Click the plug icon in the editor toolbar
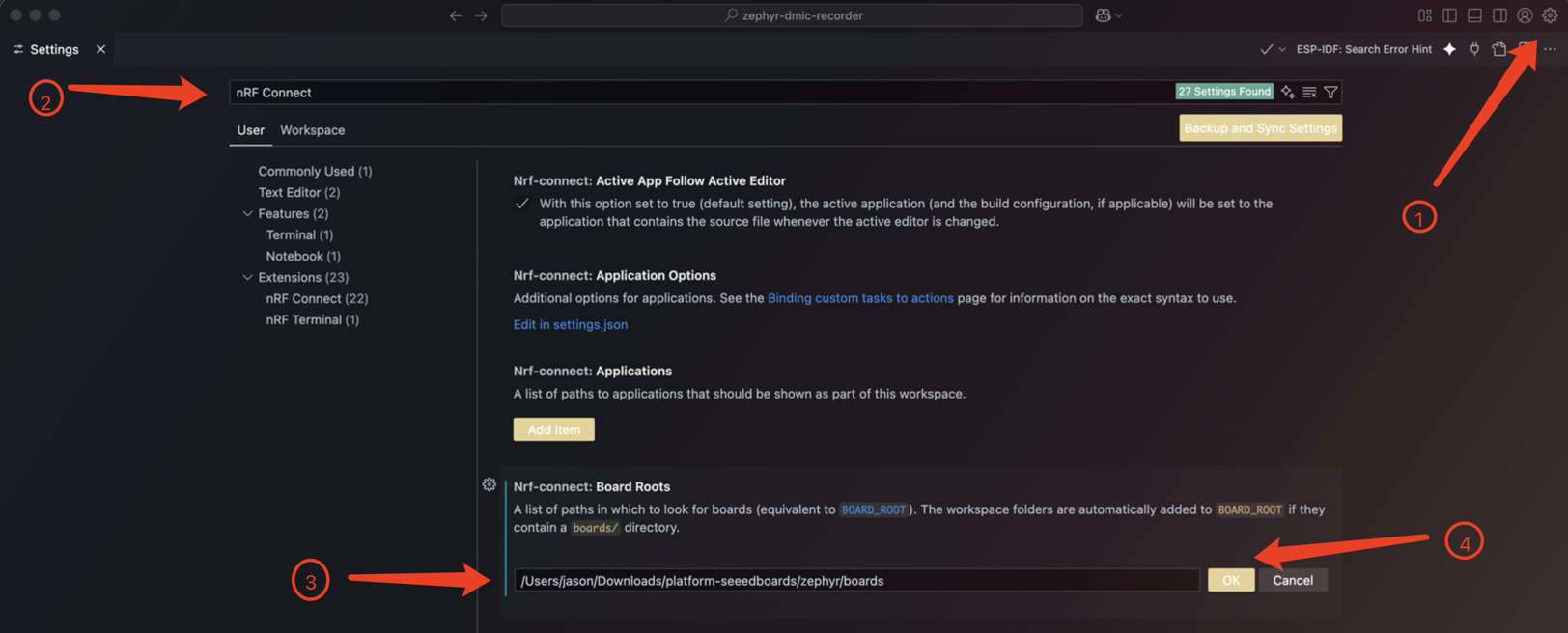The width and height of the screenshot is (1568, 633). tap(1474, 49)
